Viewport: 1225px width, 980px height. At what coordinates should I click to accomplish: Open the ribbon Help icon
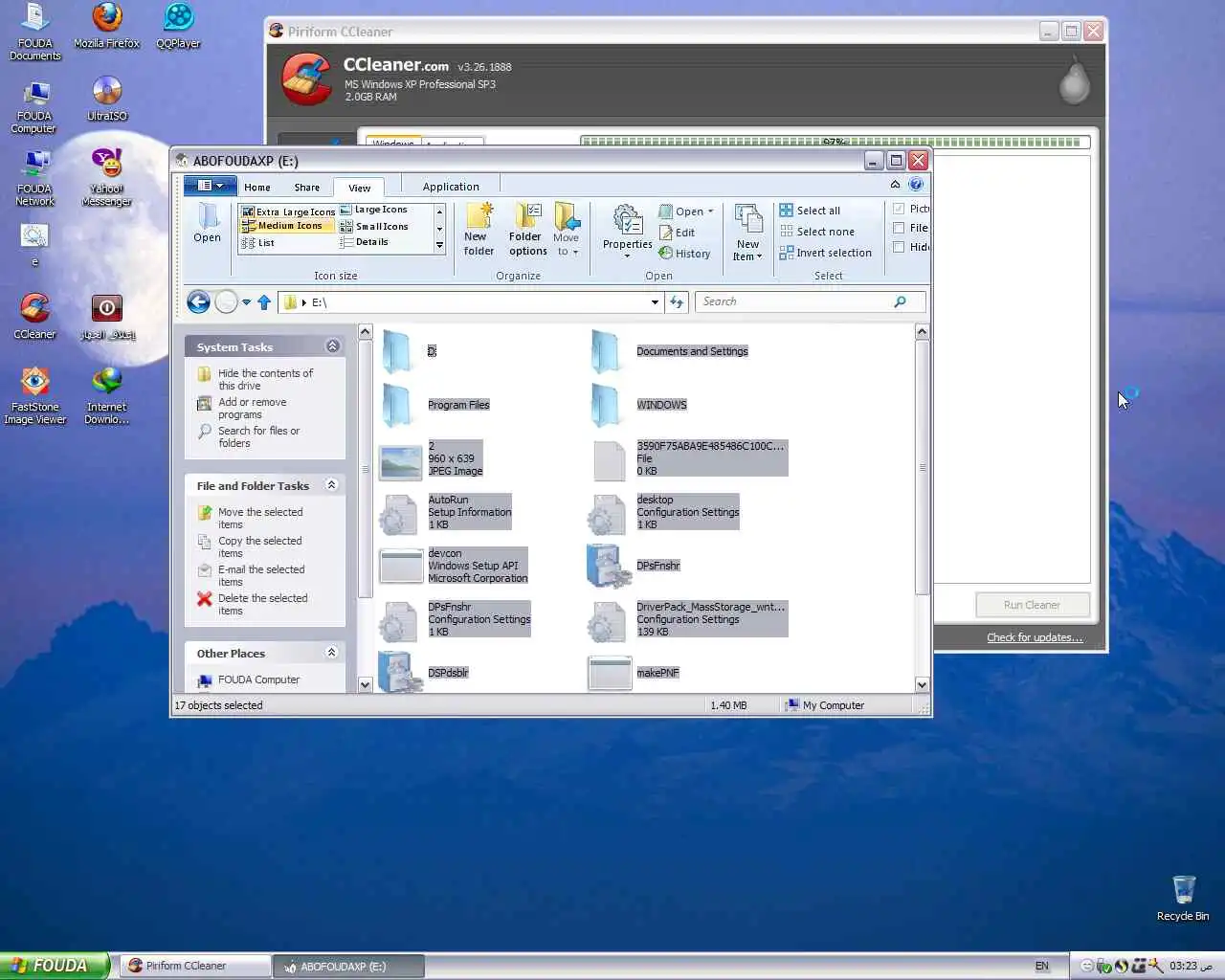pyautogui.click(x=916, y=185)
